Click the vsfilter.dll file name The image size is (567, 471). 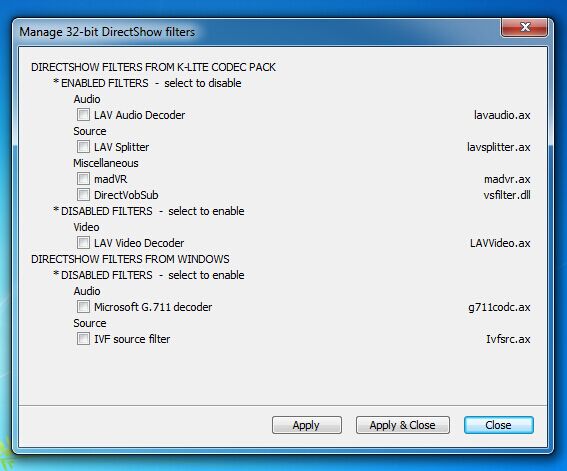507,195
